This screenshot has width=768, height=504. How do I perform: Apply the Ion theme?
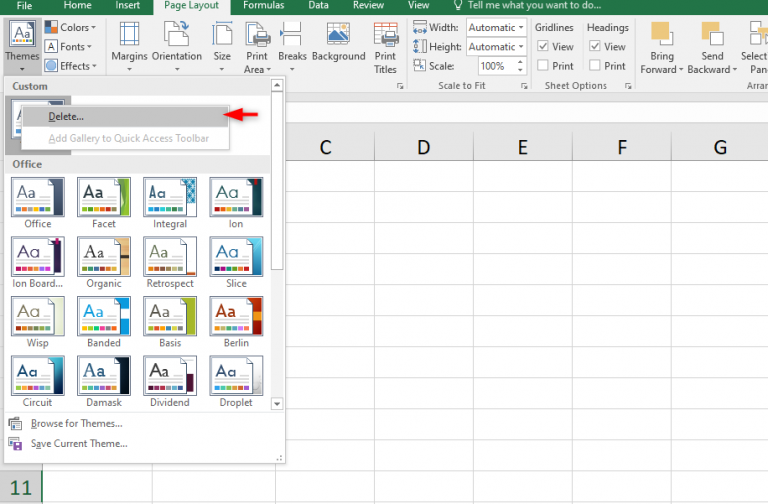(x=236, y=203)
